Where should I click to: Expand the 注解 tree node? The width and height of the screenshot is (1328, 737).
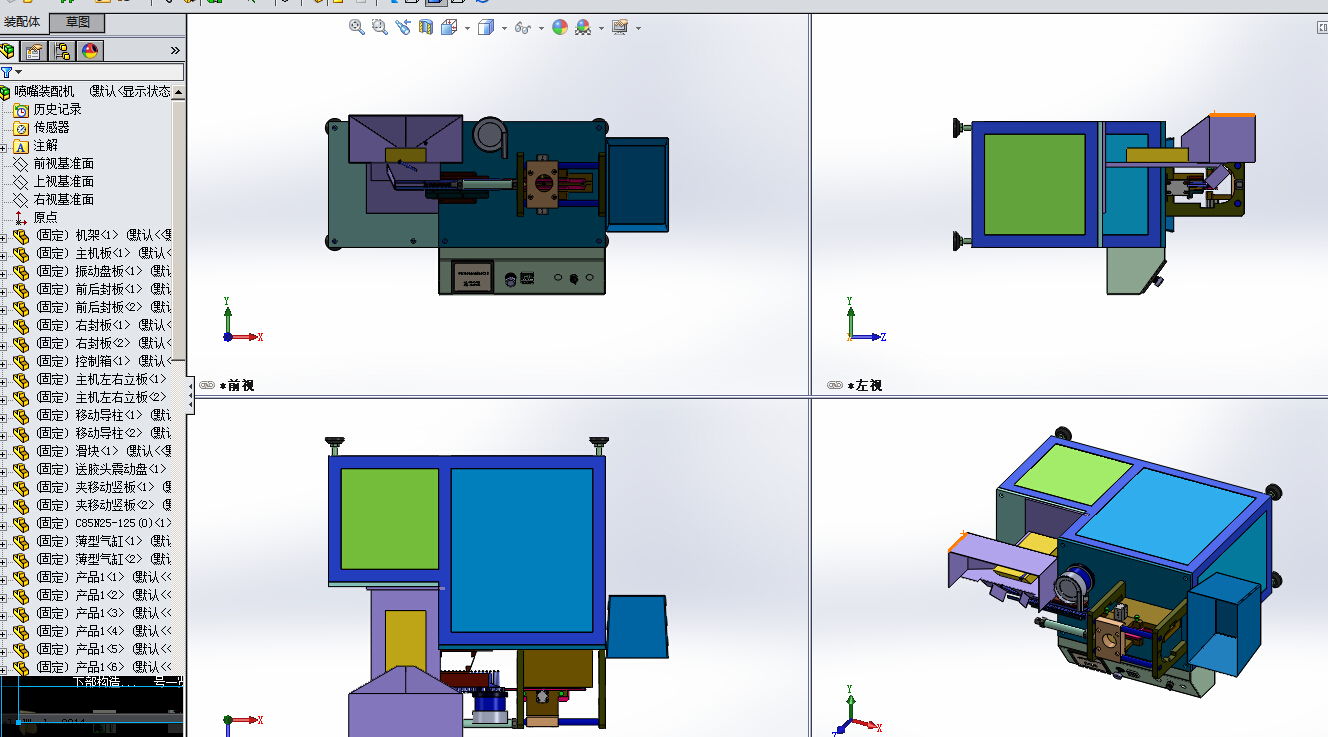pyautogui.click(x=3, y=147)
